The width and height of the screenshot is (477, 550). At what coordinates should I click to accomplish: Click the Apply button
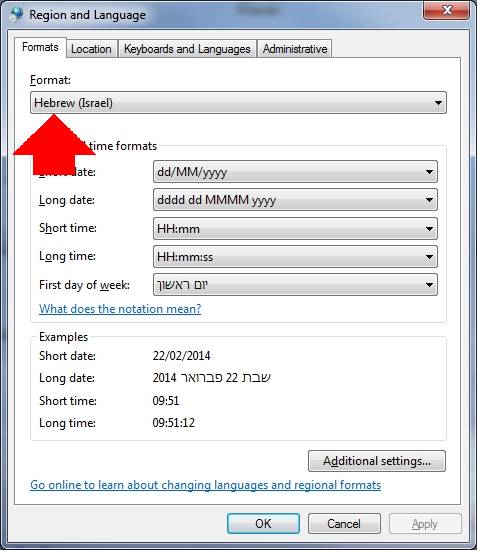point(425,524)
